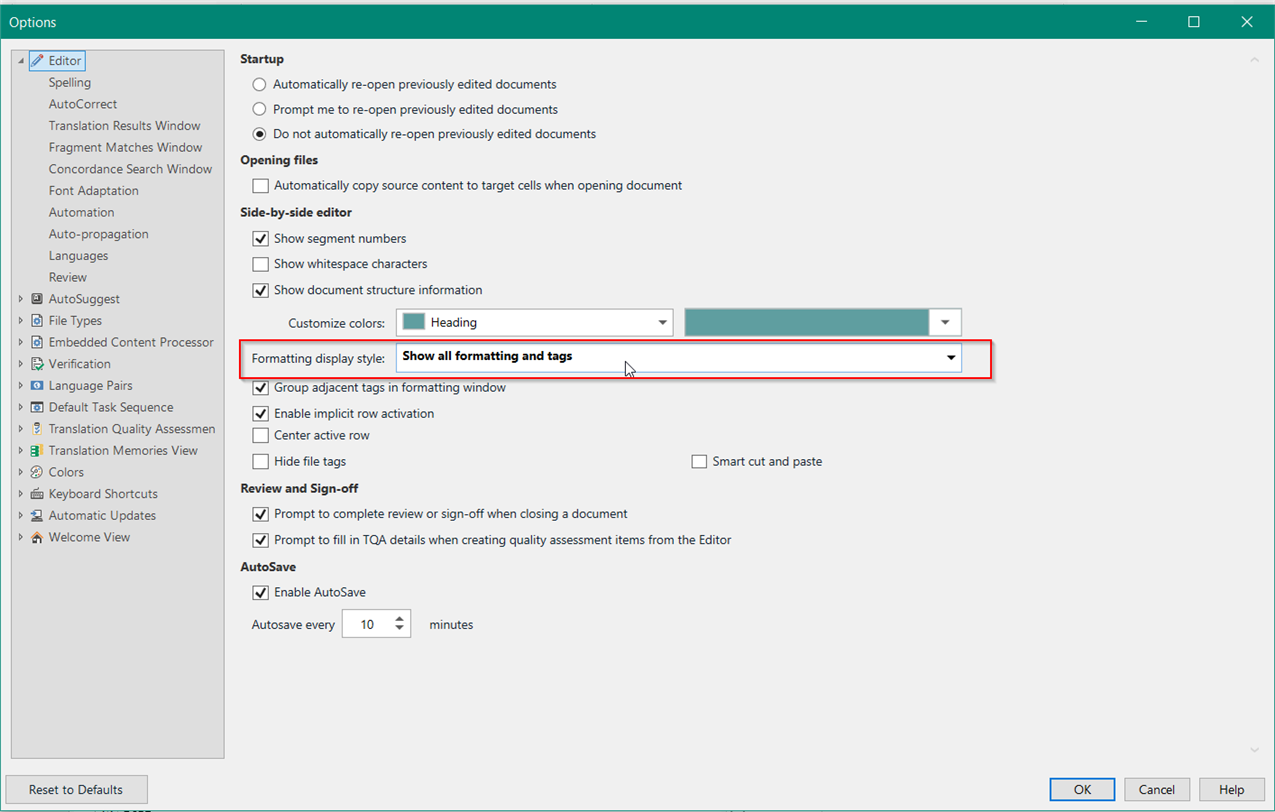1275x812 pixels.
Task: Click the Translation Quality Assessment icon
Action: coord(38,429)
